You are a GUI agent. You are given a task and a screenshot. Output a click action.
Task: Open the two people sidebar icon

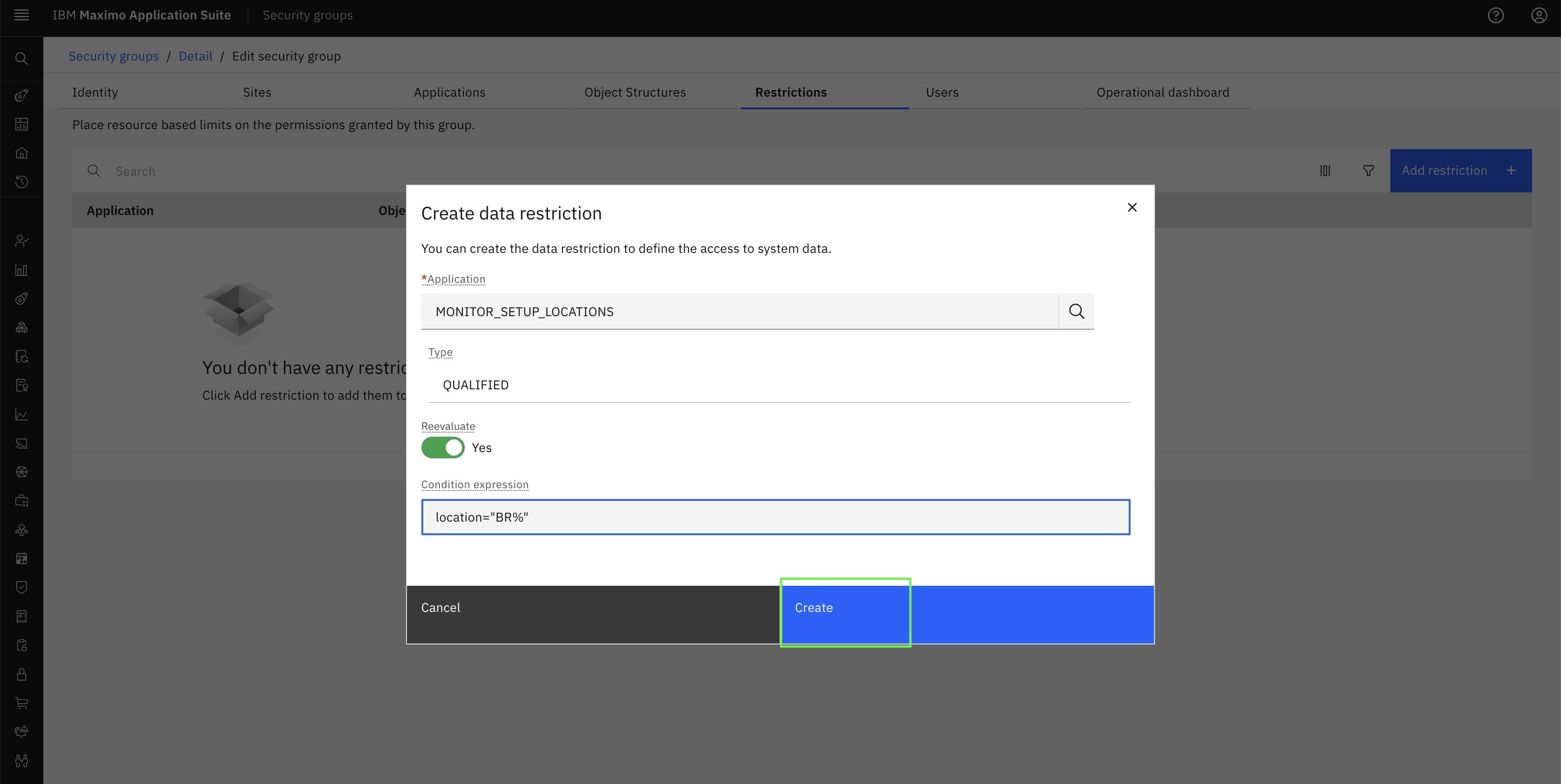pyautogui.click(x=21, y=761)
